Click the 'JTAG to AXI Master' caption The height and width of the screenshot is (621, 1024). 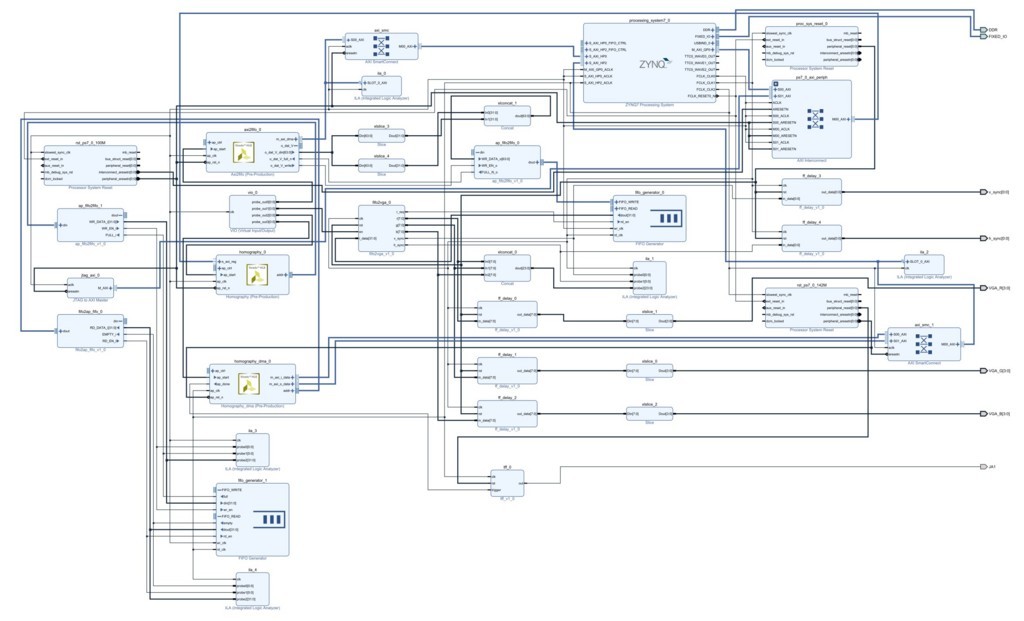[x=90, y=300]
